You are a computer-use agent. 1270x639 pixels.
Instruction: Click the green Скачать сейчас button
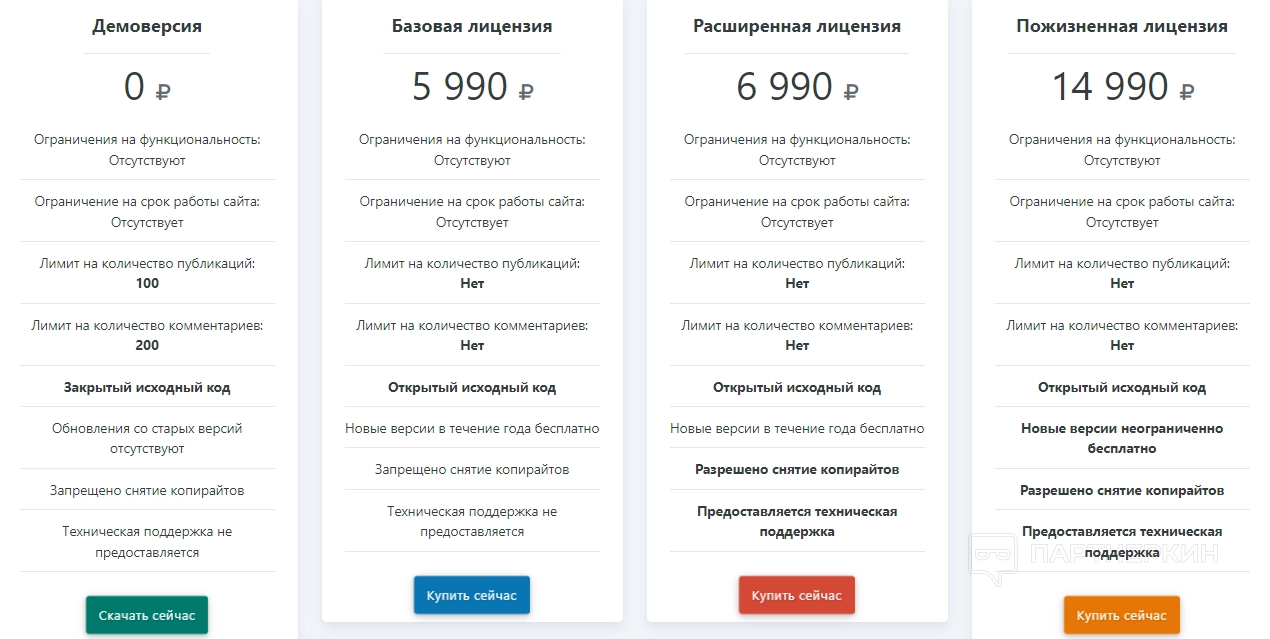(147, 615)
